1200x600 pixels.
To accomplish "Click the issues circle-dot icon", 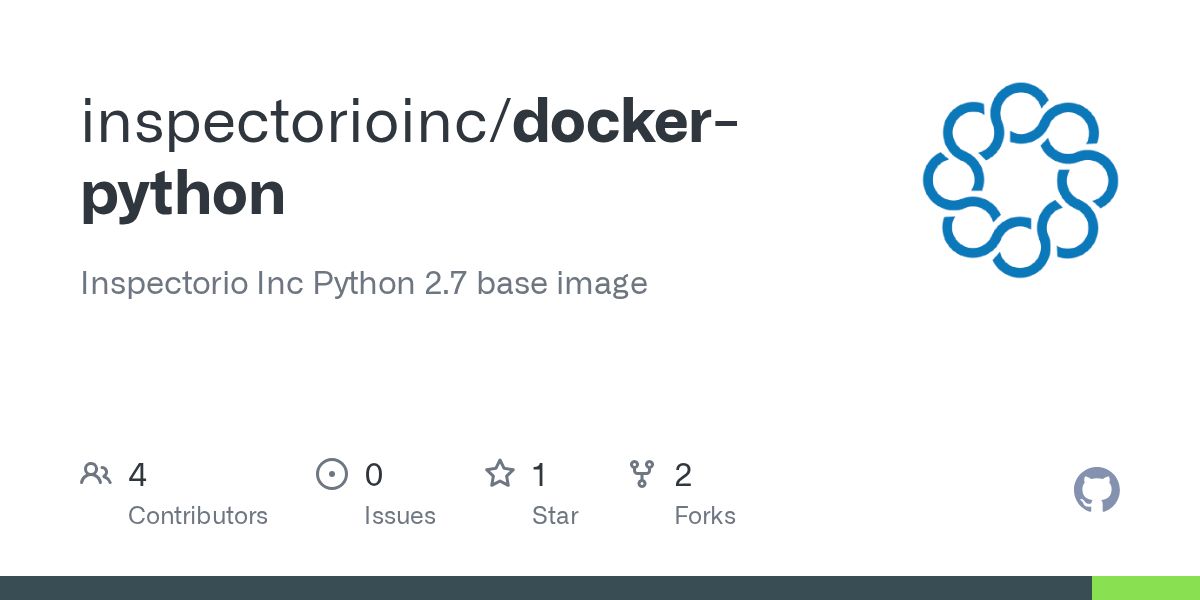I will (x=332, y=474).
